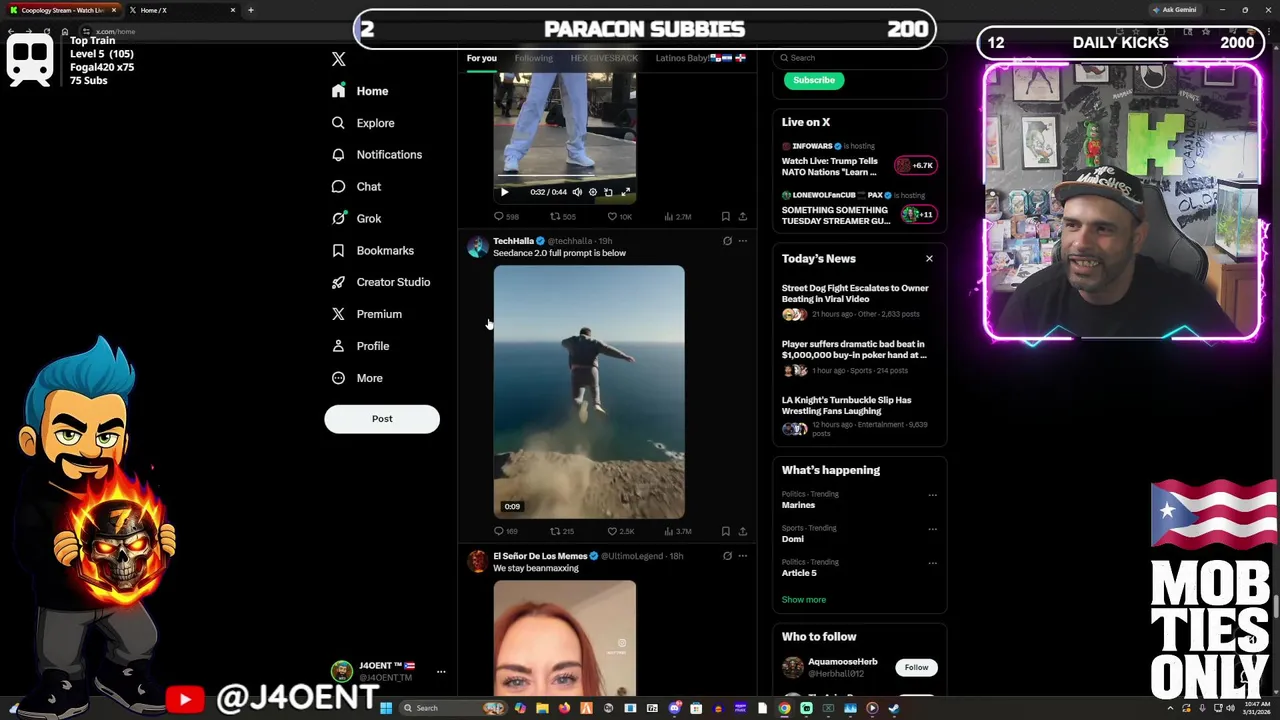This screenshot has width=1280, height=720.
Task: Open more options for Marines trend
Action: tap(932, 495)
